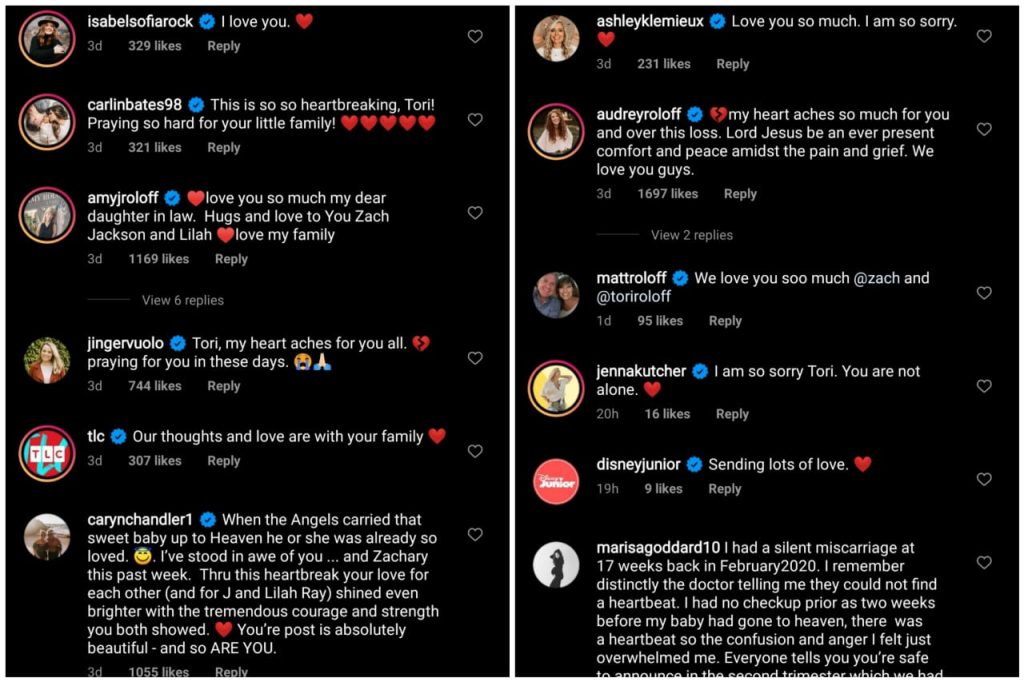This screenshot has height=682, width=1024.
Task: Expand View 2 replies under audreyroloff
Action: pos(691,235)
